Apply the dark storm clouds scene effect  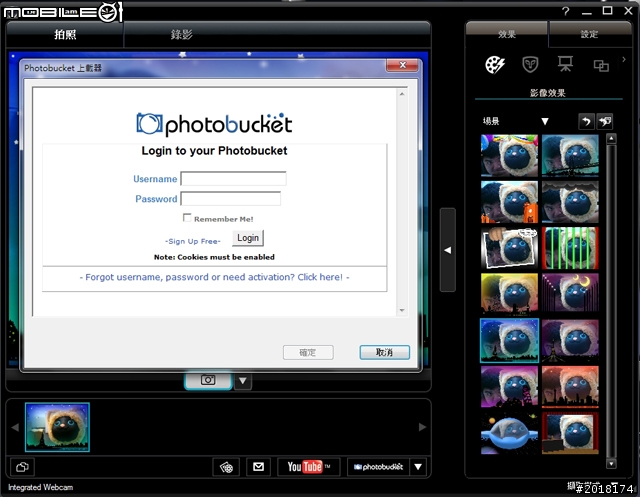click(x=570, y=202)
